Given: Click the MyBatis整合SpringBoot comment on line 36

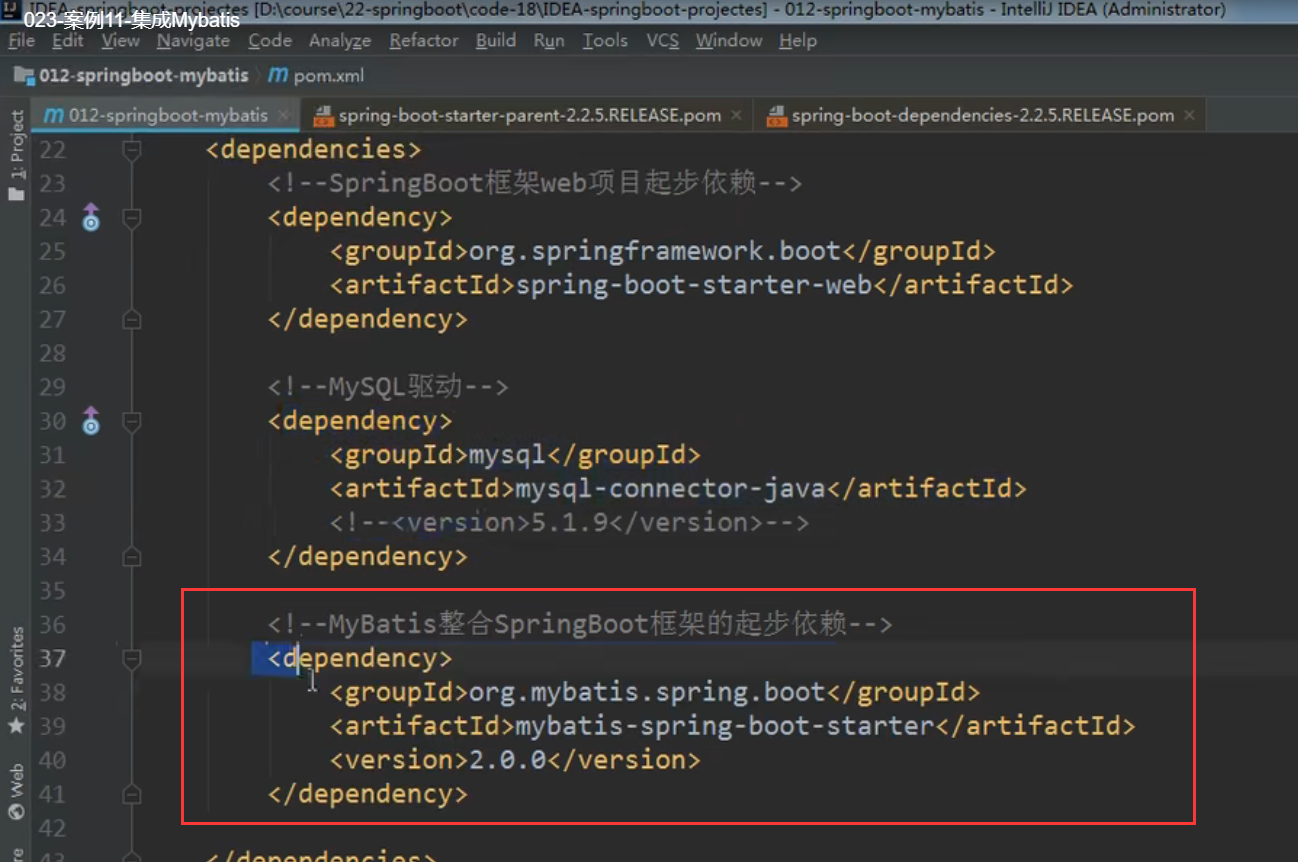Looking at the screenshot, I should point(580,625).
